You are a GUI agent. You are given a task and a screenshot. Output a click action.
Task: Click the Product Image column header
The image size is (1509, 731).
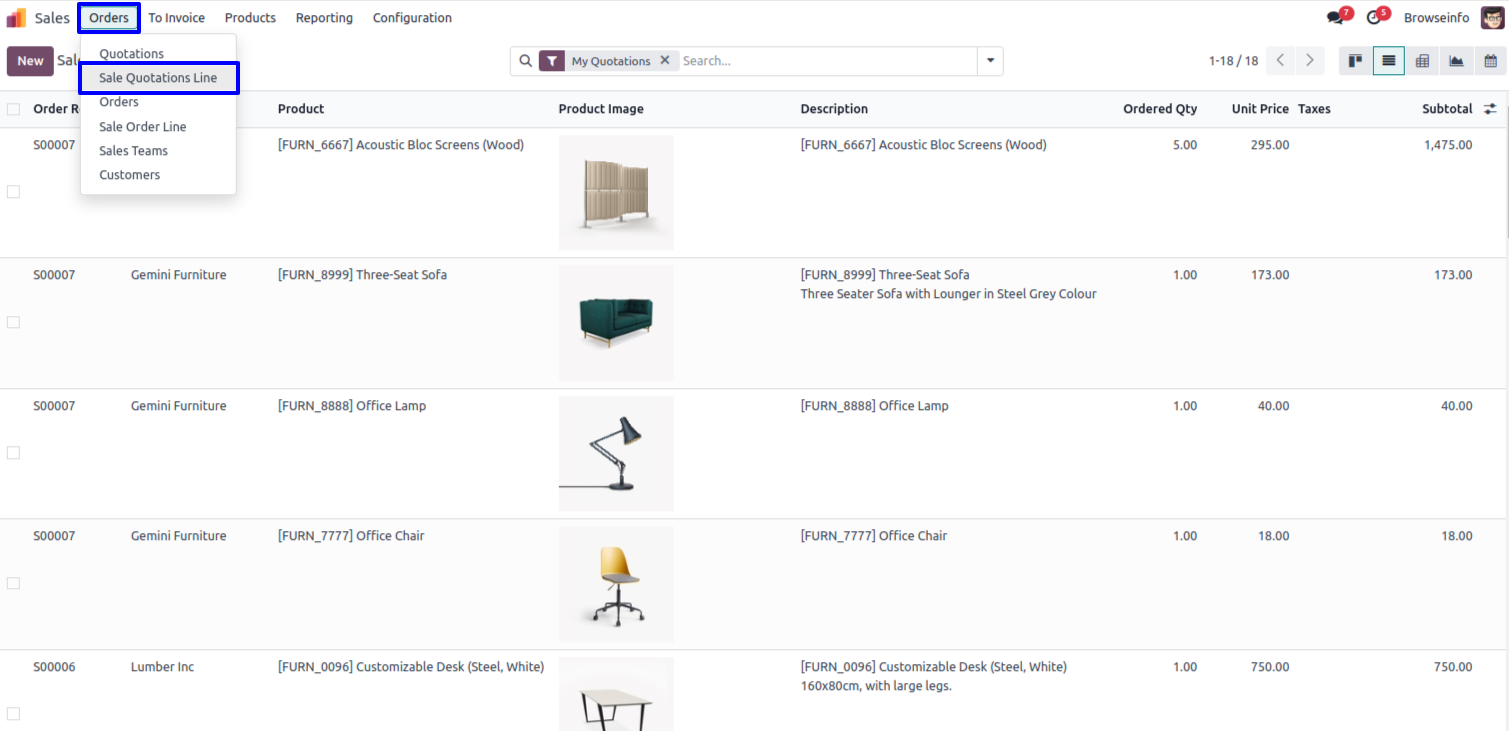click(601, 109)
